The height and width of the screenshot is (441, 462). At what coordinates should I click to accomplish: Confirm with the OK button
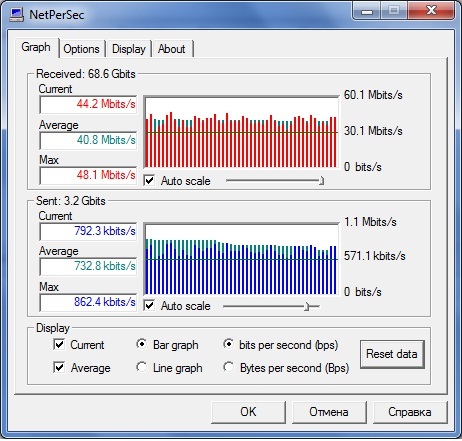(248, 412)
